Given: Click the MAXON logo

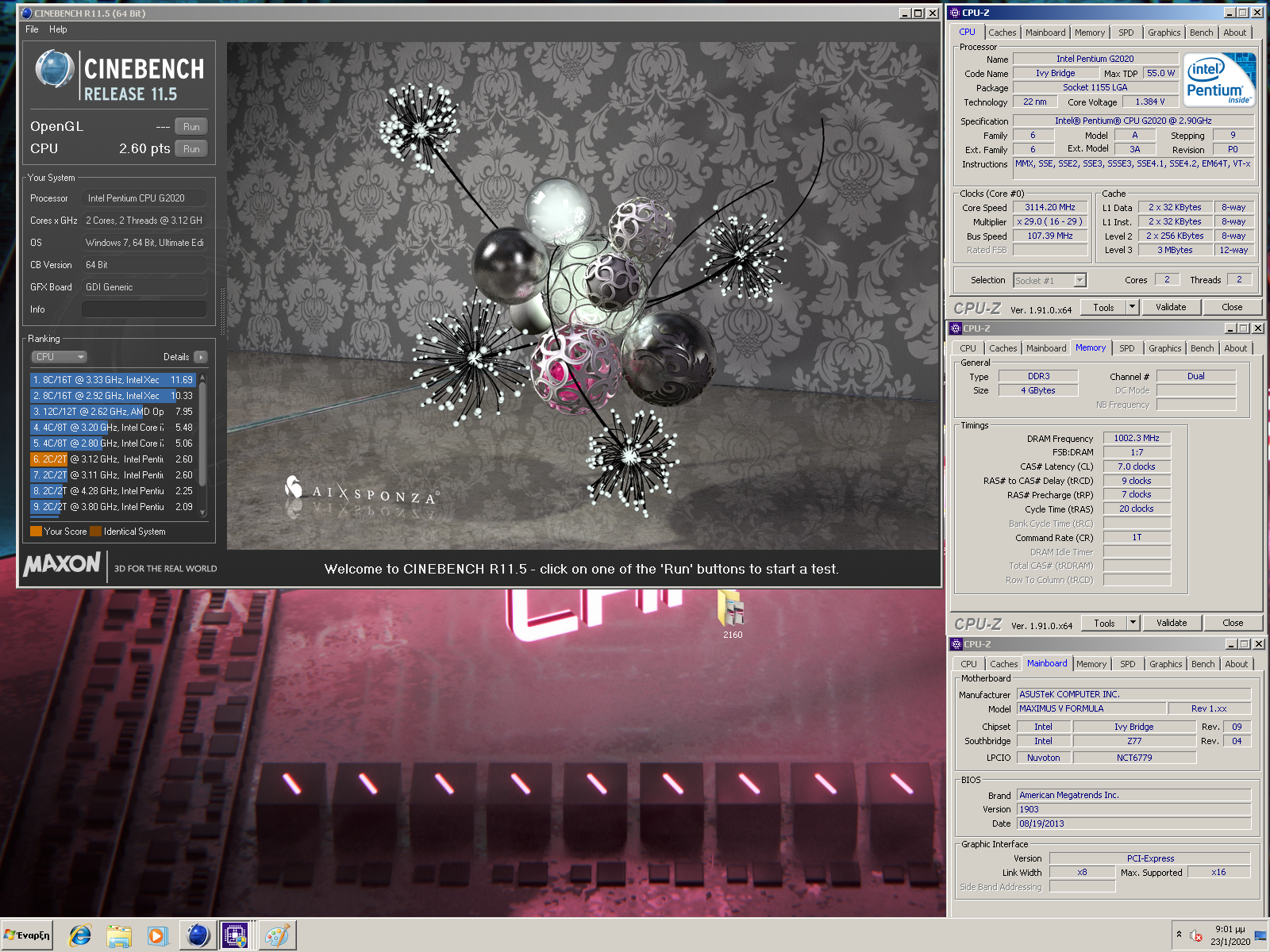Looking at the screenshot, I should click(x=62, y=565).
